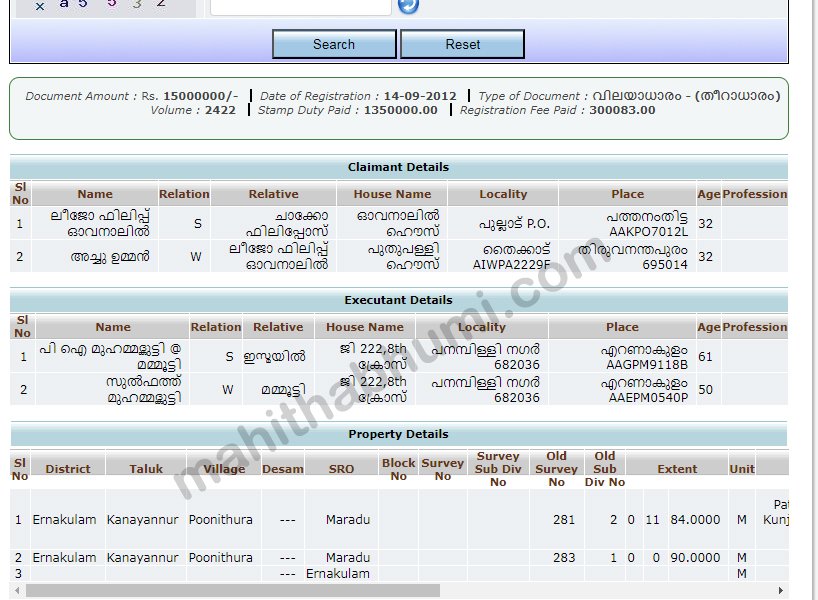818x600 pixels.
Task: Select the extent value 90.0000 cell
Action: [695, 558]
